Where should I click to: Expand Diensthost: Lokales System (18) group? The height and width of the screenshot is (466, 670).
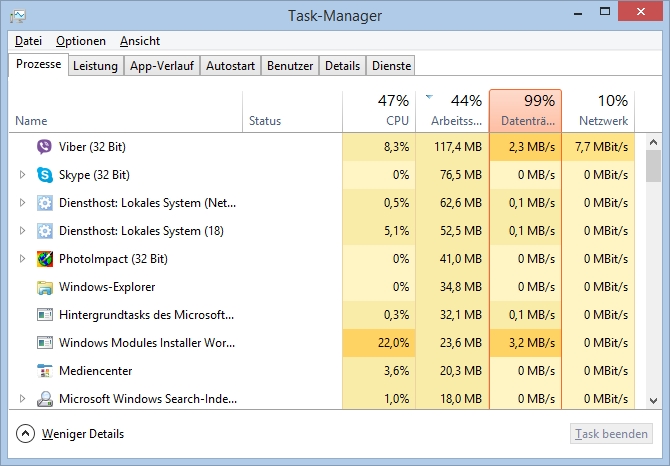pos(22,231)
